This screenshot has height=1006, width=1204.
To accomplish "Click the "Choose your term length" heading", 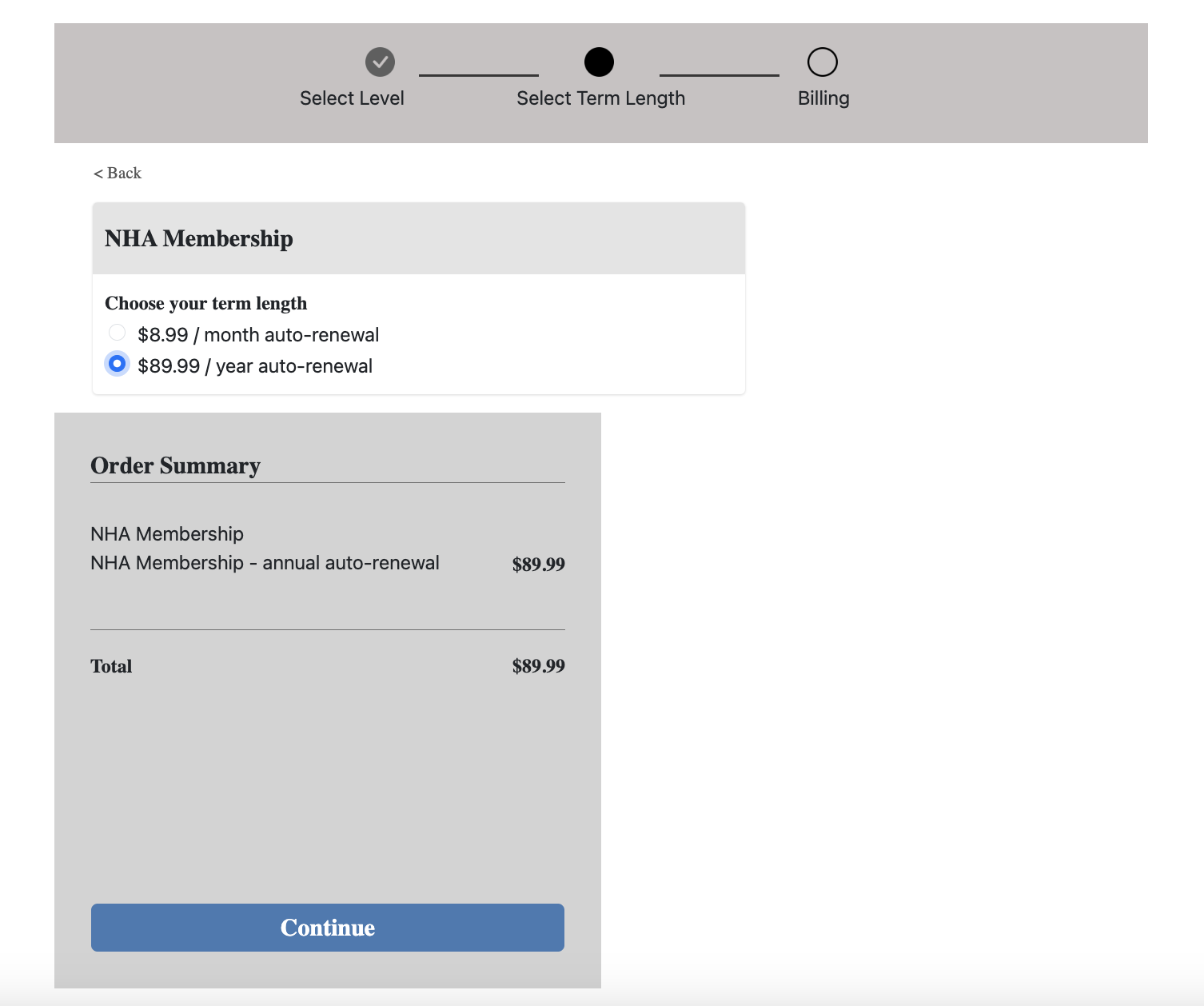I will [205, 304].
